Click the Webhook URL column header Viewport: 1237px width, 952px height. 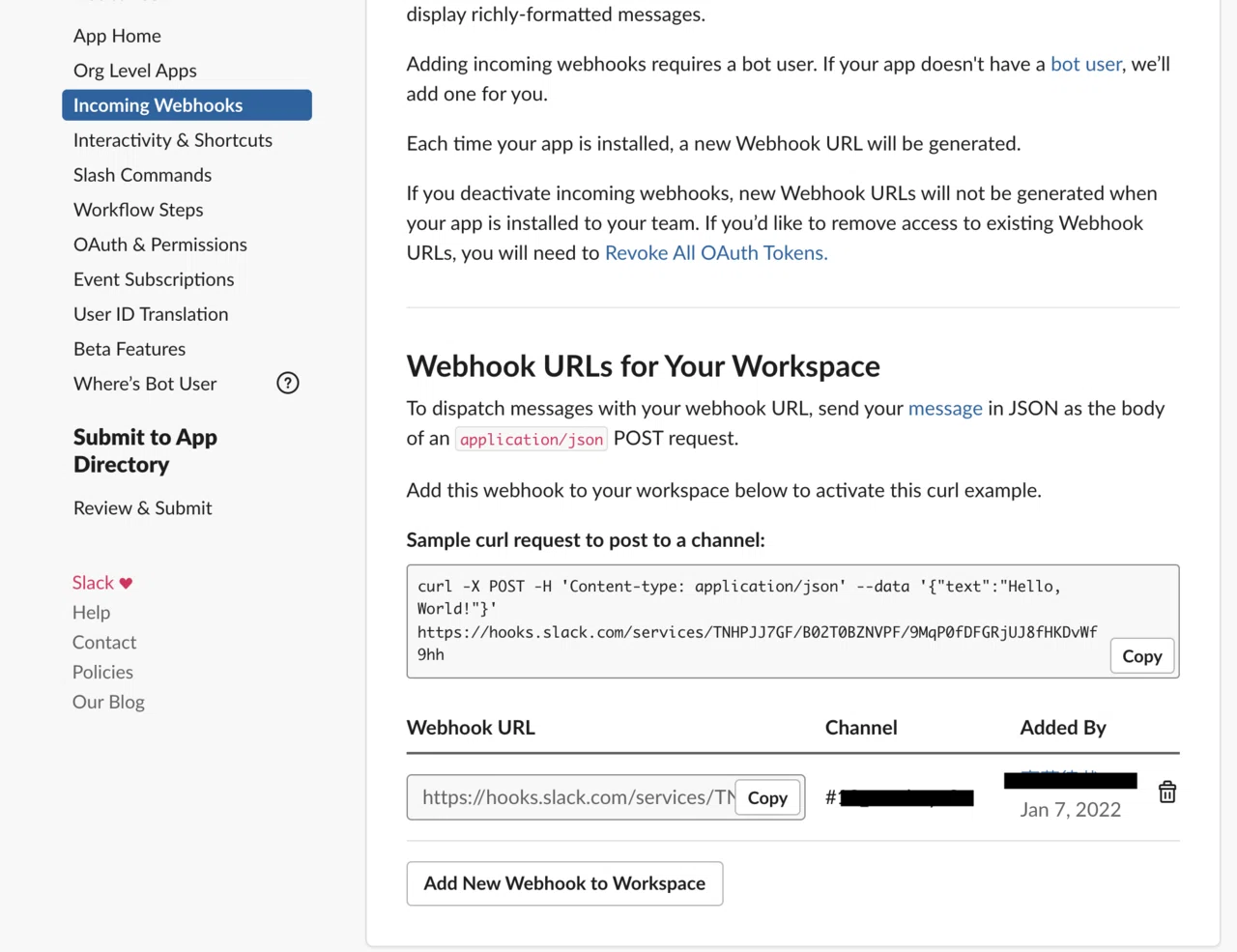coord(471,728)
